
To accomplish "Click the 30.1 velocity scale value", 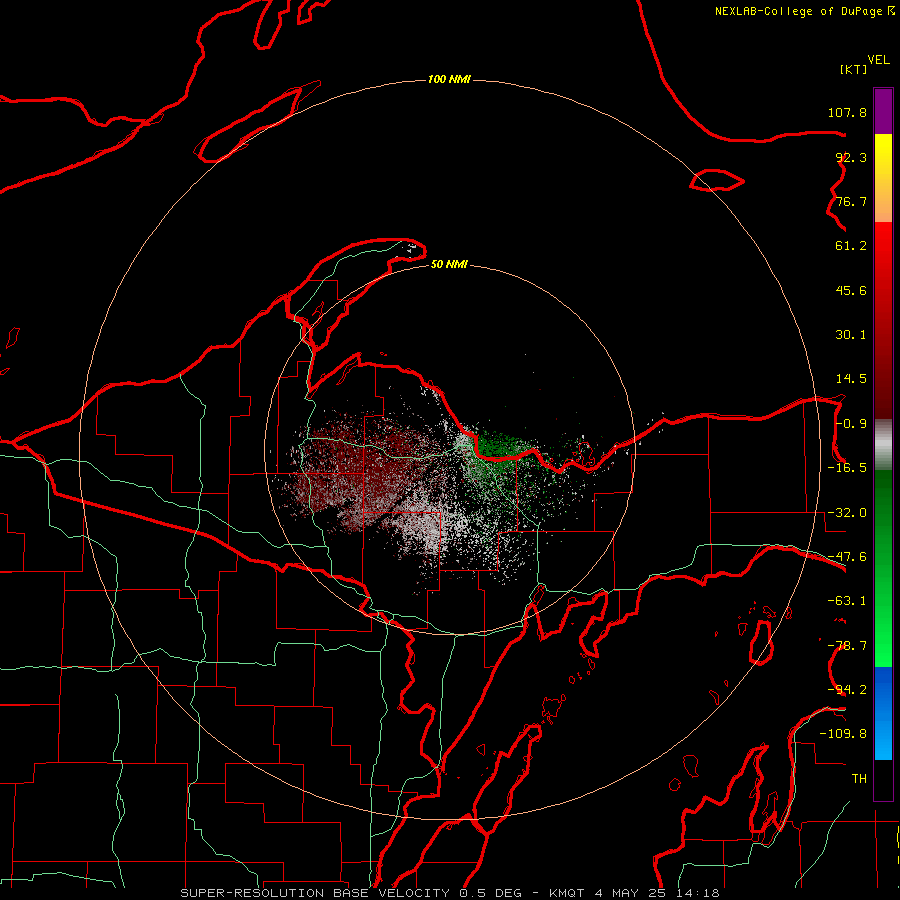I will click(x=851, y=335).
